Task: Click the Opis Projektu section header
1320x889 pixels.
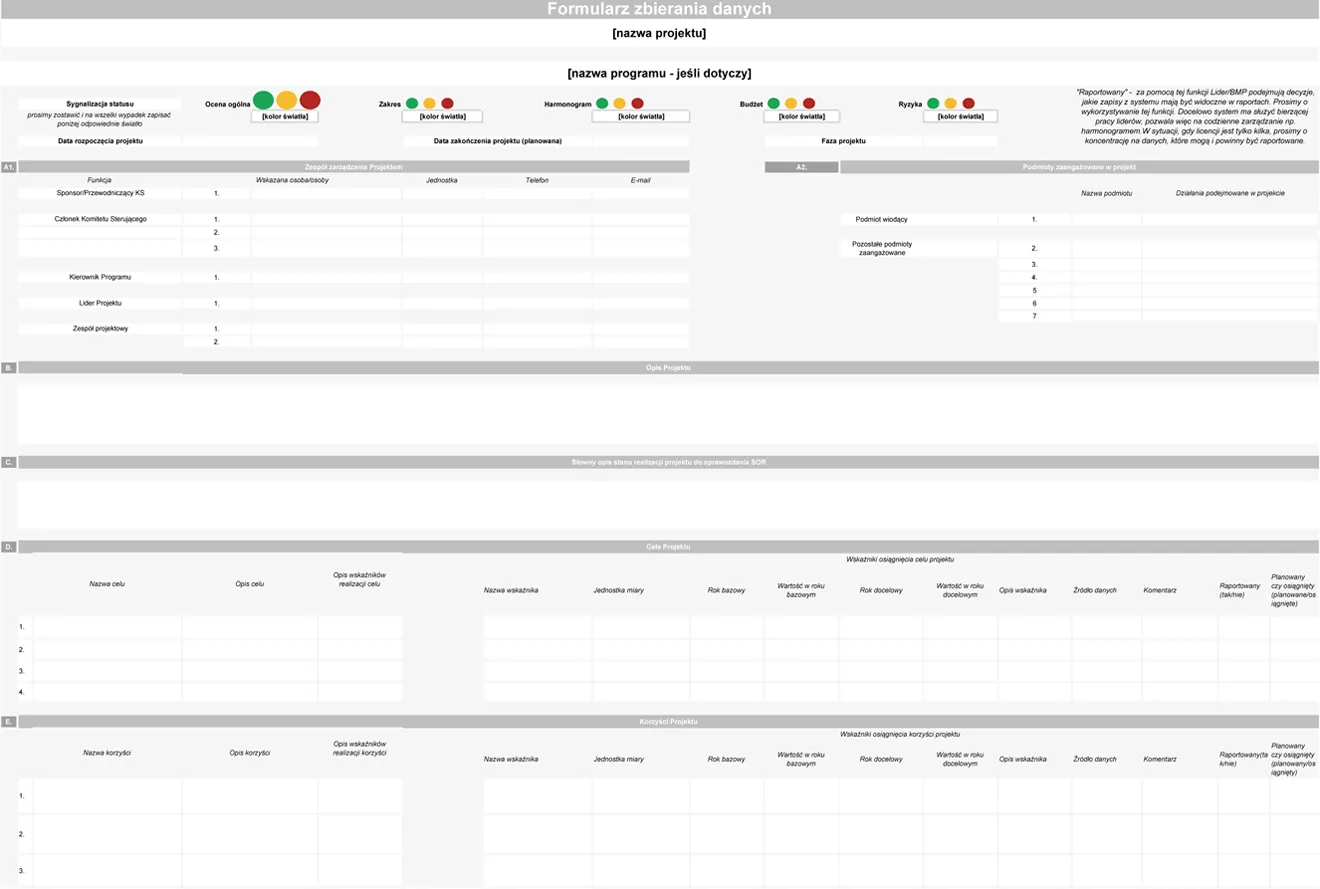Action: 668,368
